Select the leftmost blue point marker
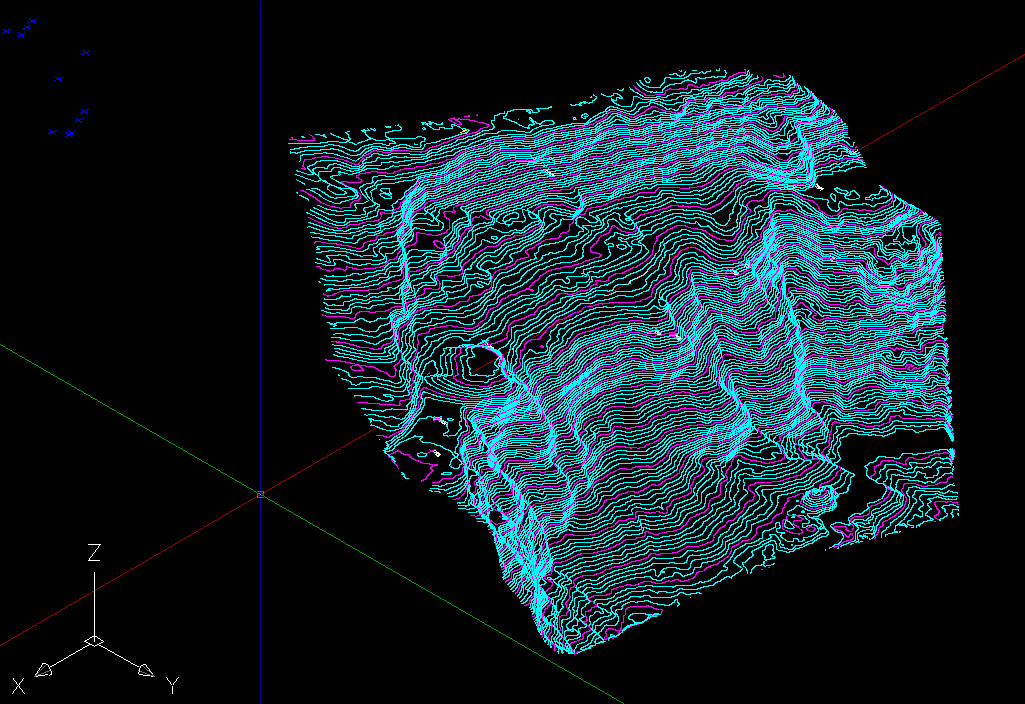The width and height of the screenshot is (1025, 704). pos(6,32)
